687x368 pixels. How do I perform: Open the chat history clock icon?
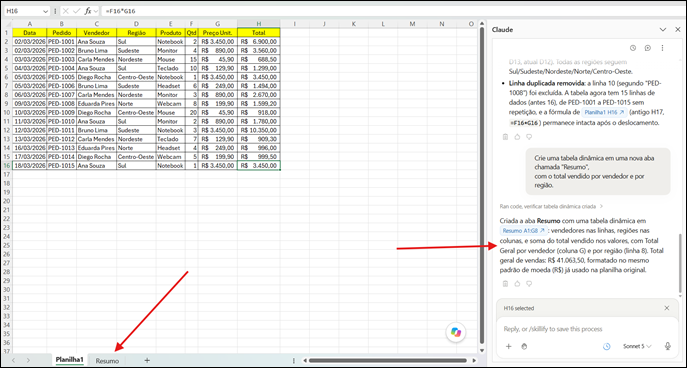(633, 48)
